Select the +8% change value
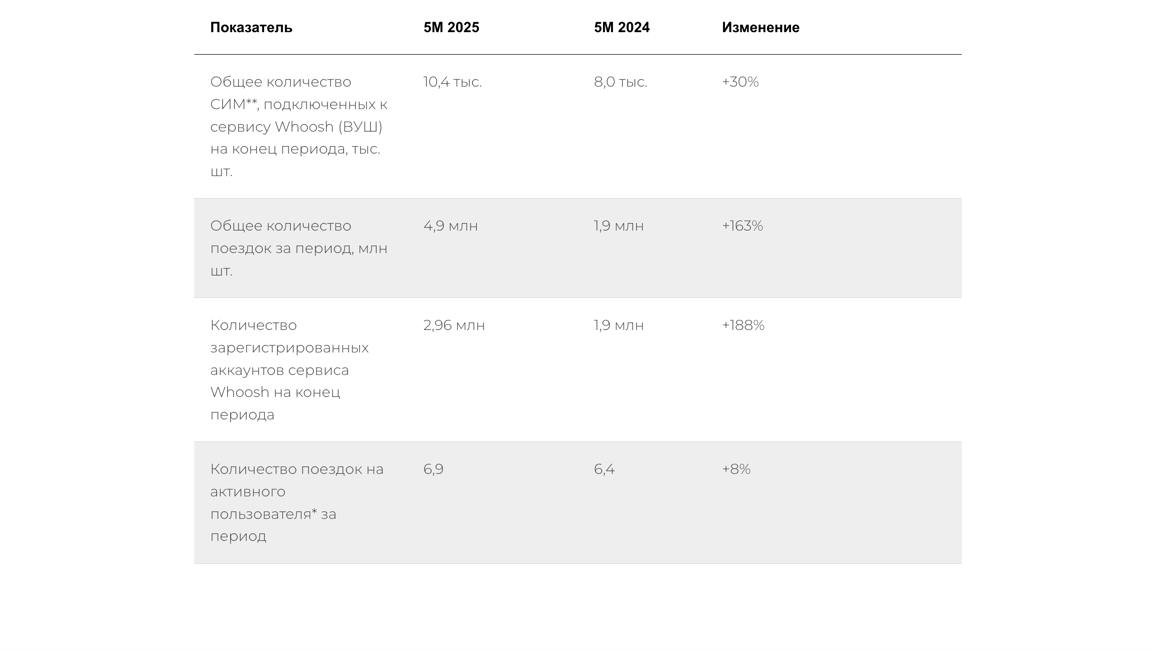The height and width of the screenshot is (650, 1152). click(x=736, y=469)
